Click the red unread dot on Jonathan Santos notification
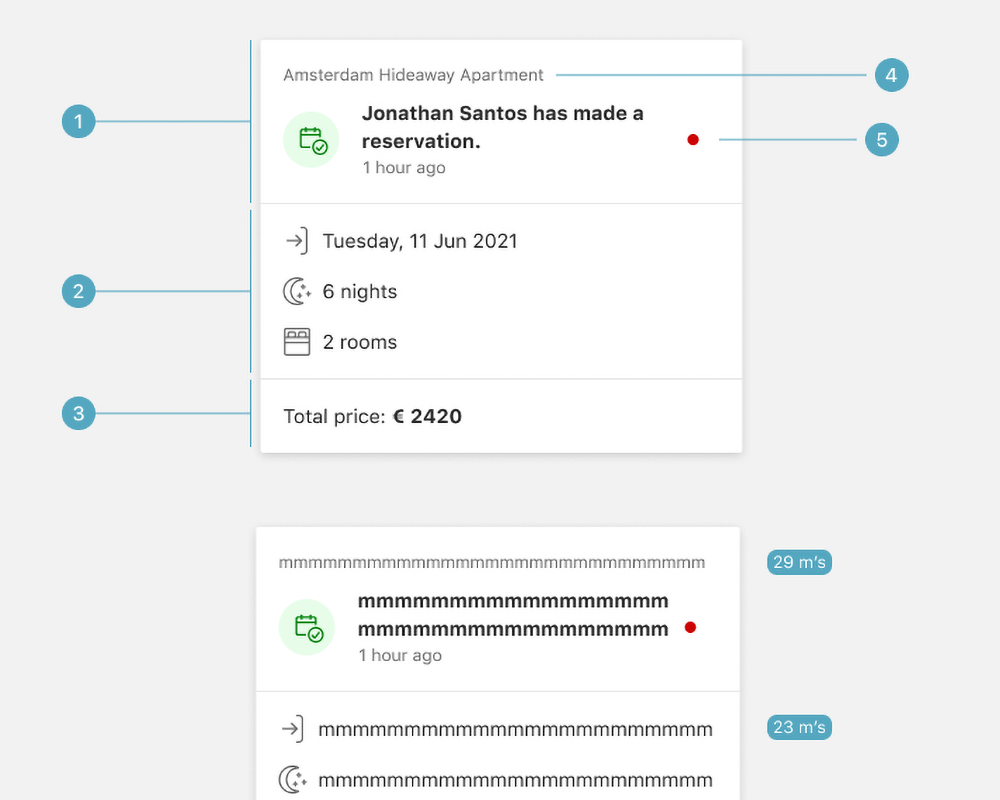1000x800 pixels. tap(693, 140)
